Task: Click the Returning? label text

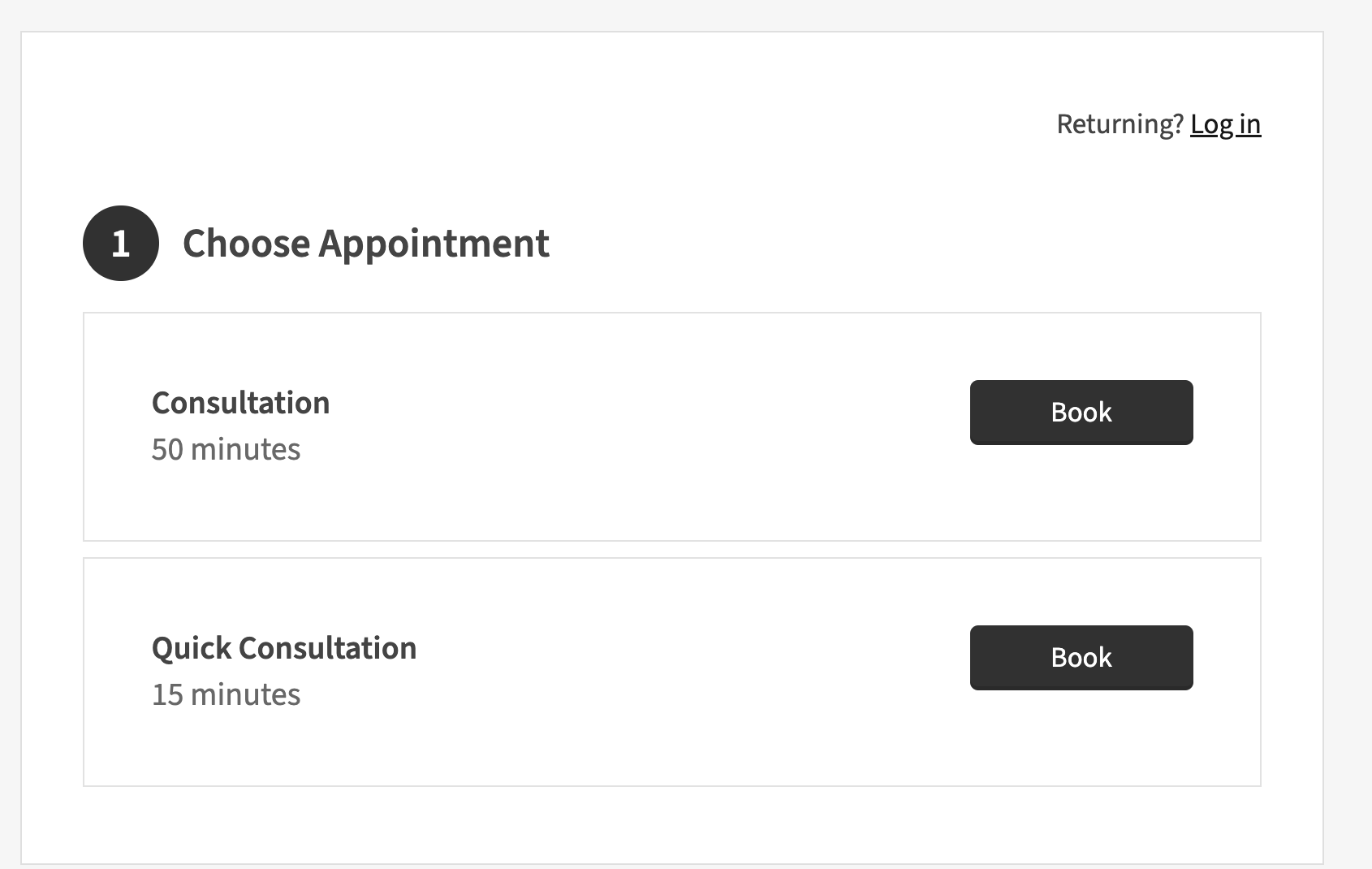Action: coord(1120,124)
